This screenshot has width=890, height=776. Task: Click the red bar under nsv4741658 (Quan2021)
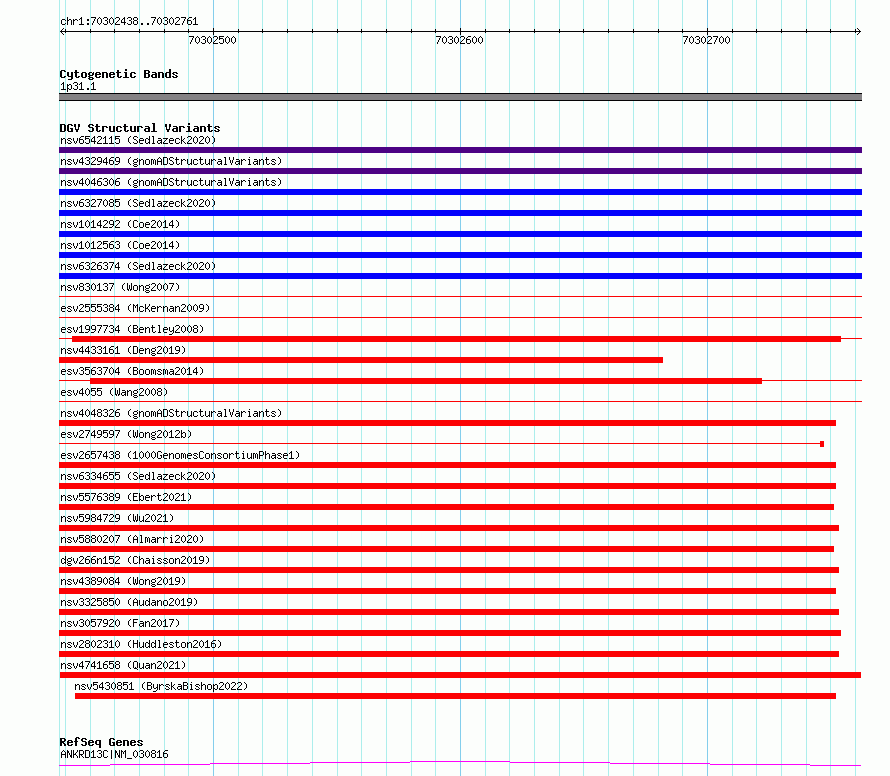(460, 675)
